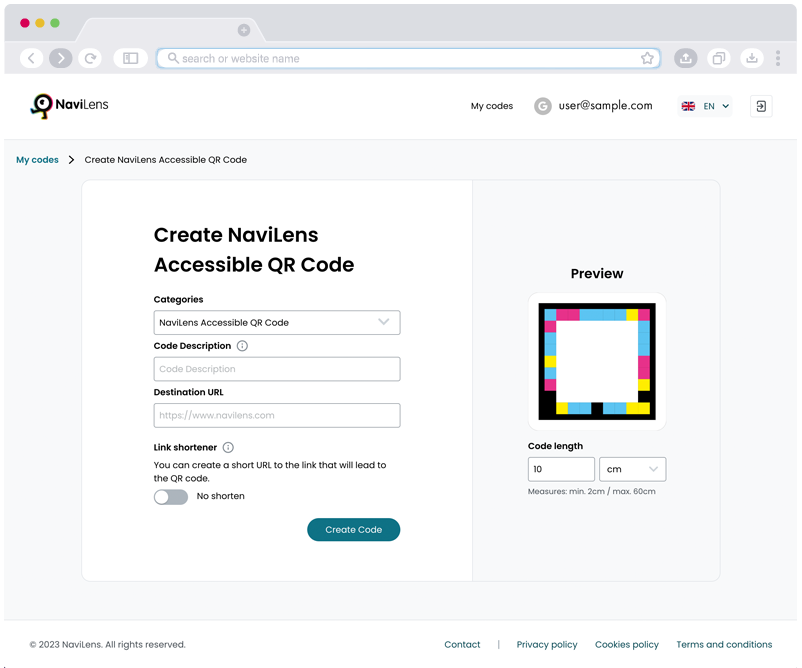Open the Categories dropdown
The width and height of the screenshot is (802, 668).
(x=277, y=323)
